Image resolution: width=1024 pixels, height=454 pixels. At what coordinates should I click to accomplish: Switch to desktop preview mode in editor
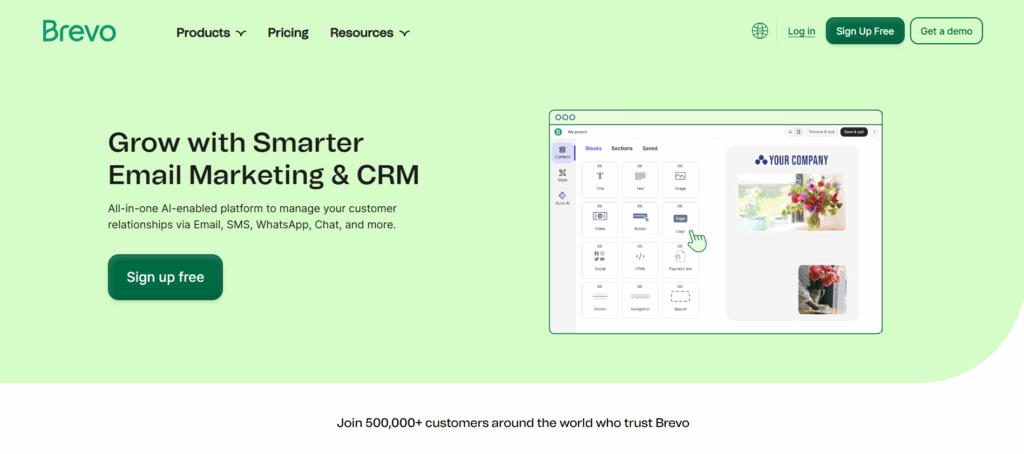[x=790, y=132]
